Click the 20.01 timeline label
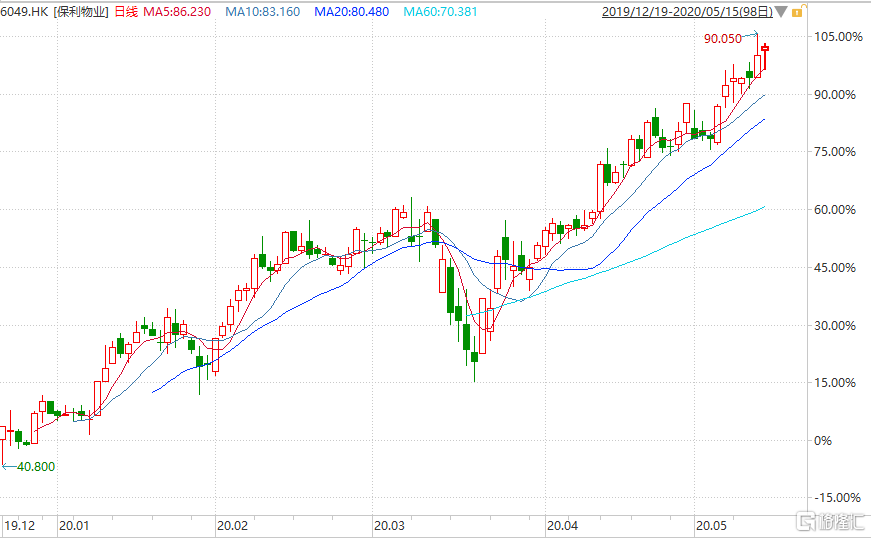The width and height of the screenshot is (871, 538). (x=74, y=524)
